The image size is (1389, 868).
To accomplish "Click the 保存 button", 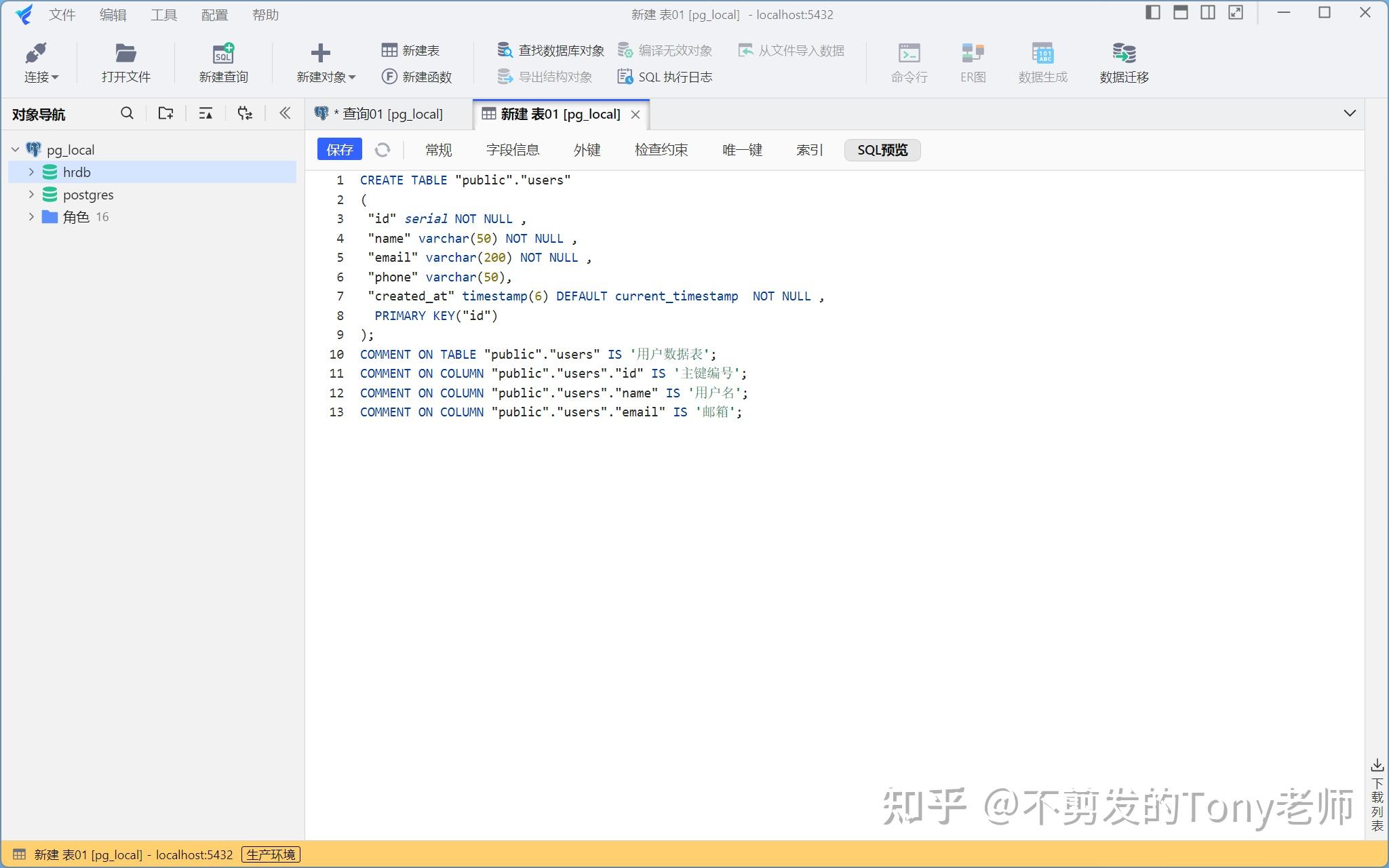I will click(338, 149).
